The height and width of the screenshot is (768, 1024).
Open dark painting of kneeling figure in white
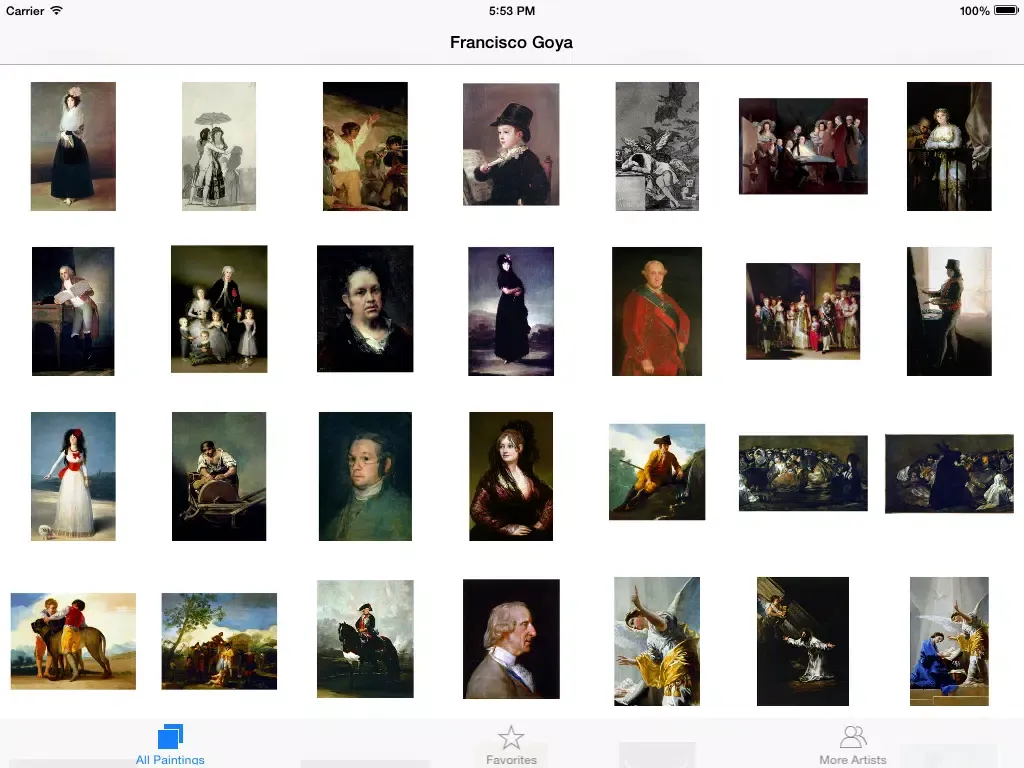(x=803, y=641)
